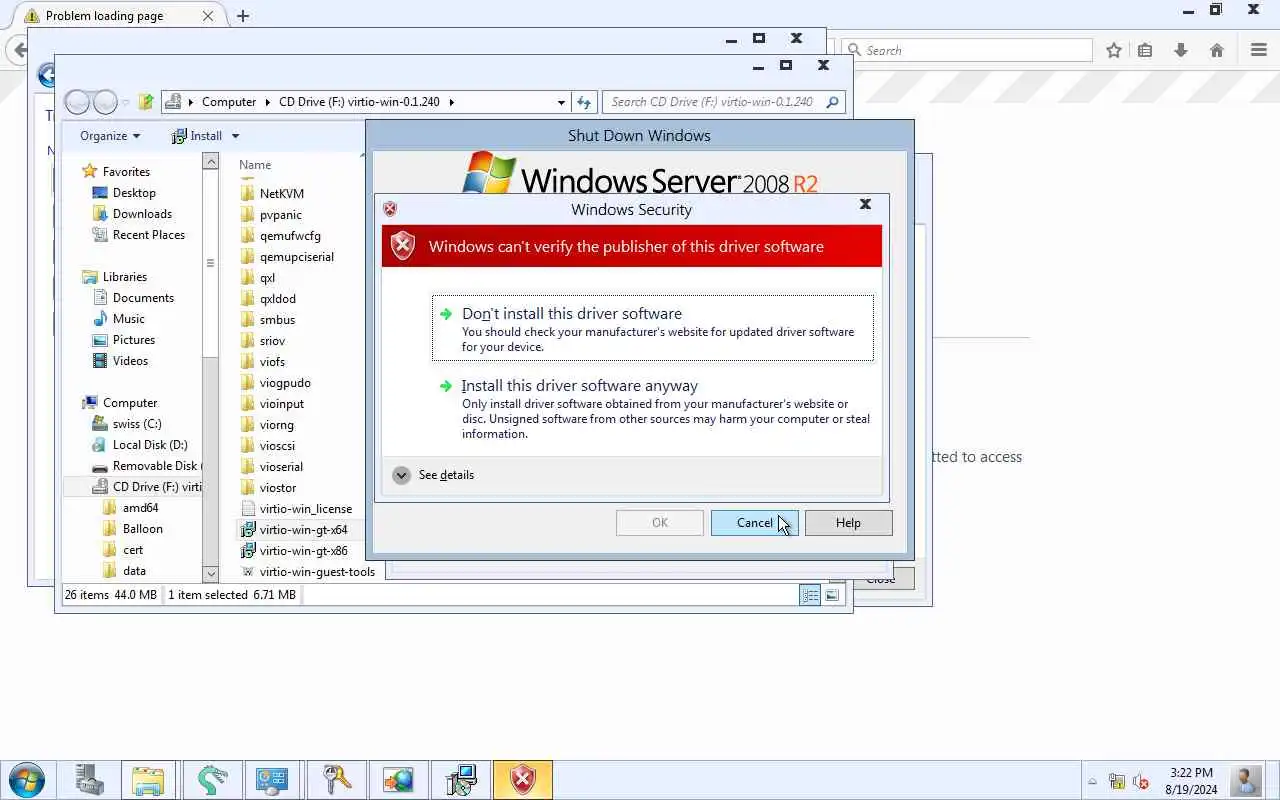Choose Install this driver software anyway

[652, 411]
